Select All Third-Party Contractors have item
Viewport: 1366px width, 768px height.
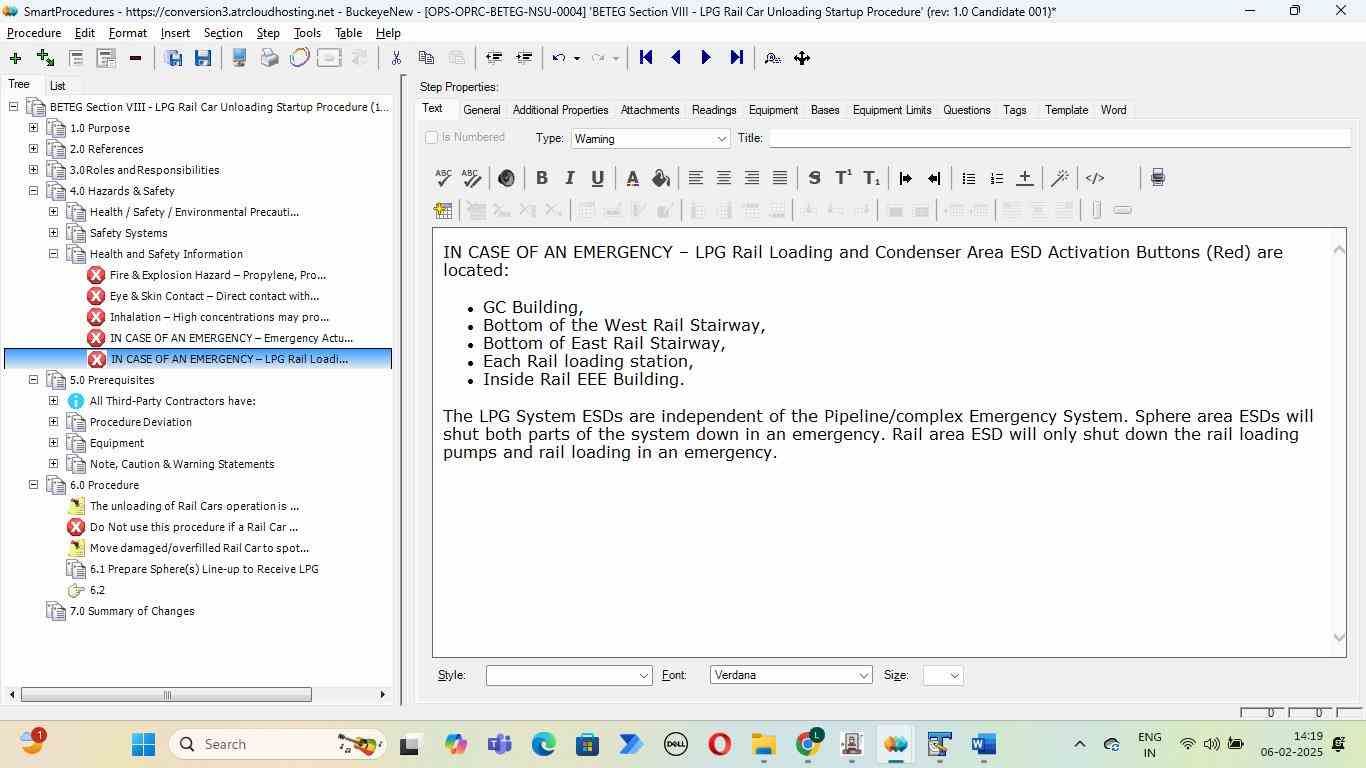172,401
